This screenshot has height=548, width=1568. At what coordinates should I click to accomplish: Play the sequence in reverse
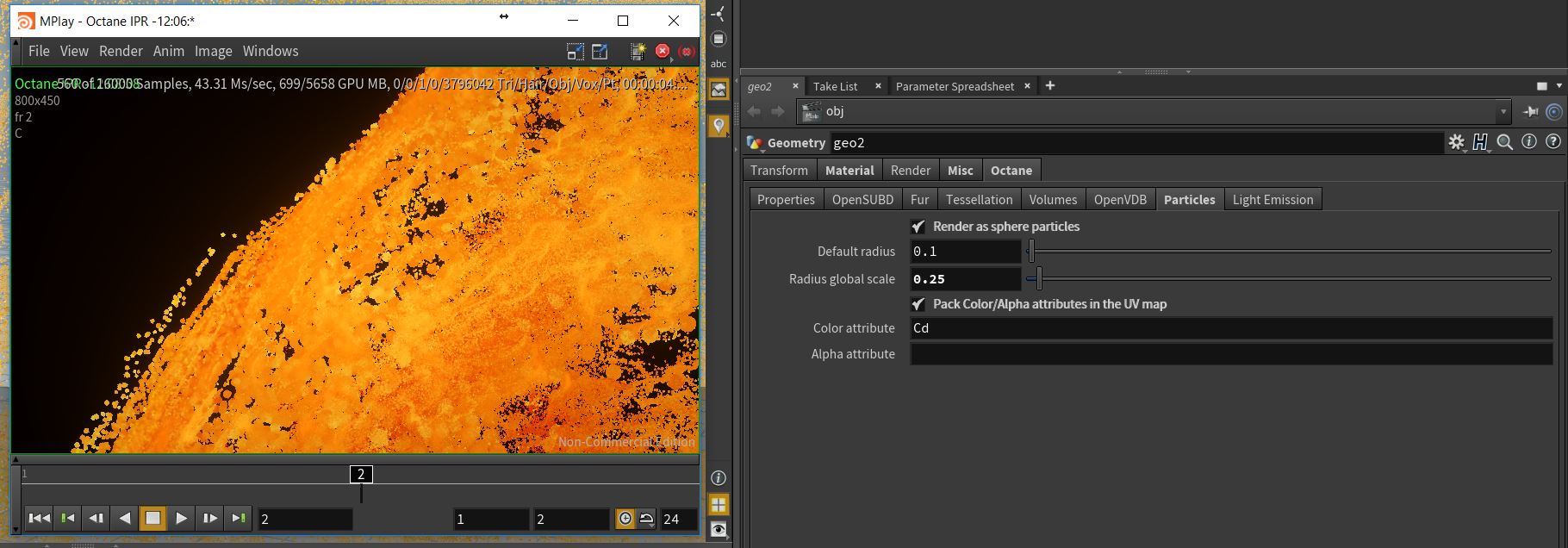point(124,518)
